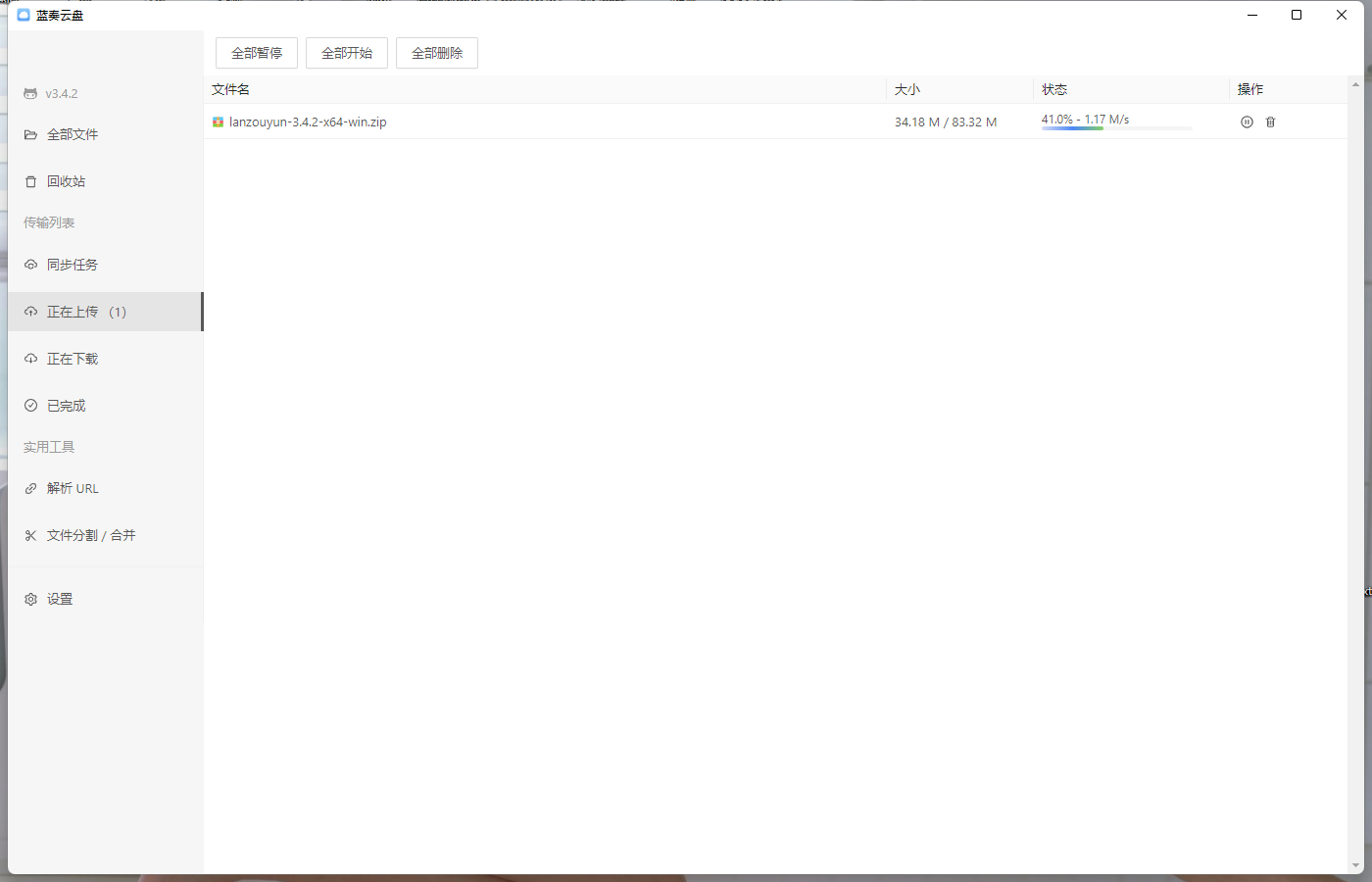Viewport: 1372px width, 882px height.
Task: Click the 设置 gear icon
Action: click(x=30, y=599)
